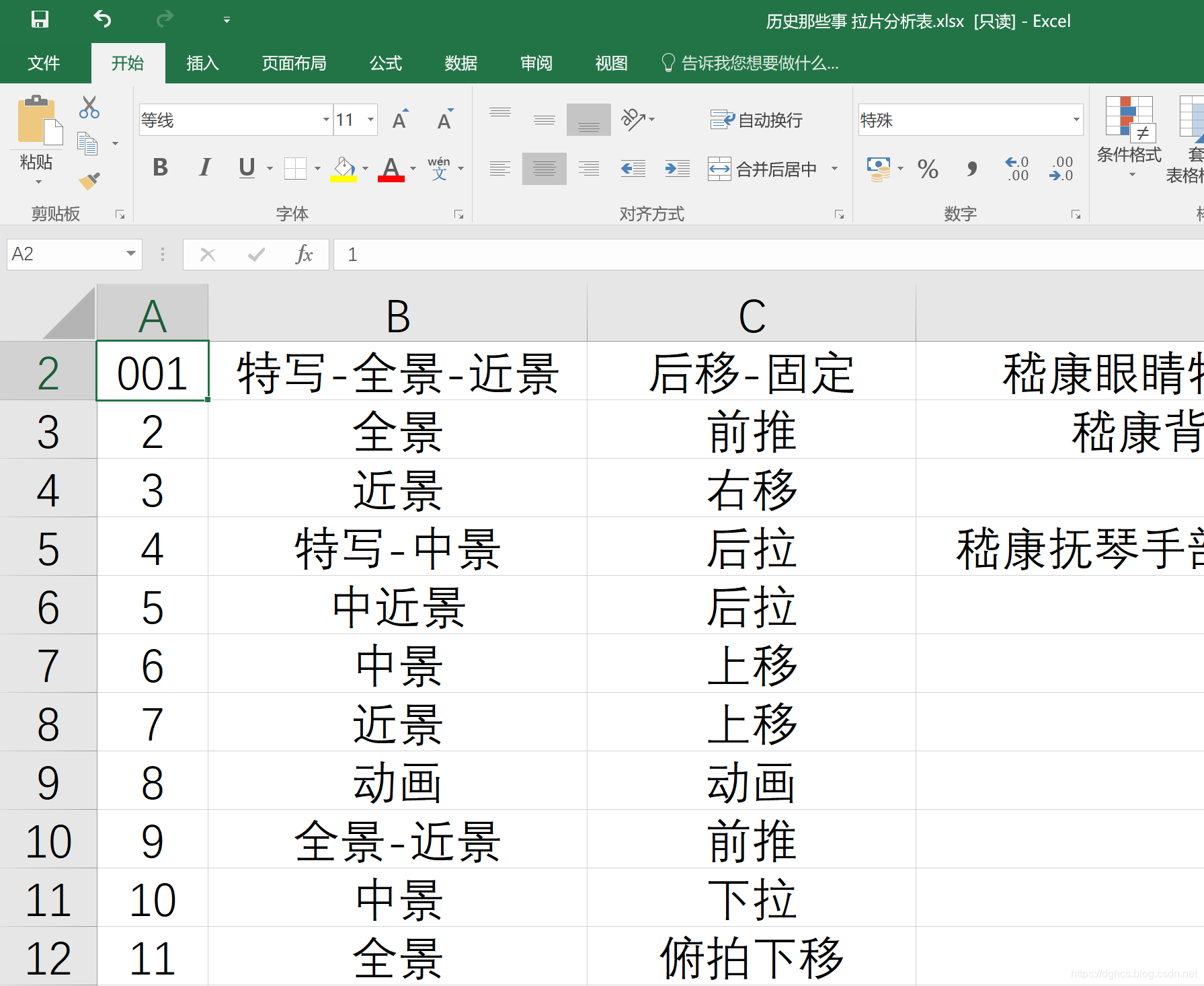This screenshot has height=986, width=1204.
Task: Select the column B header
Action: pyautogui.click(x=397, y=313)
